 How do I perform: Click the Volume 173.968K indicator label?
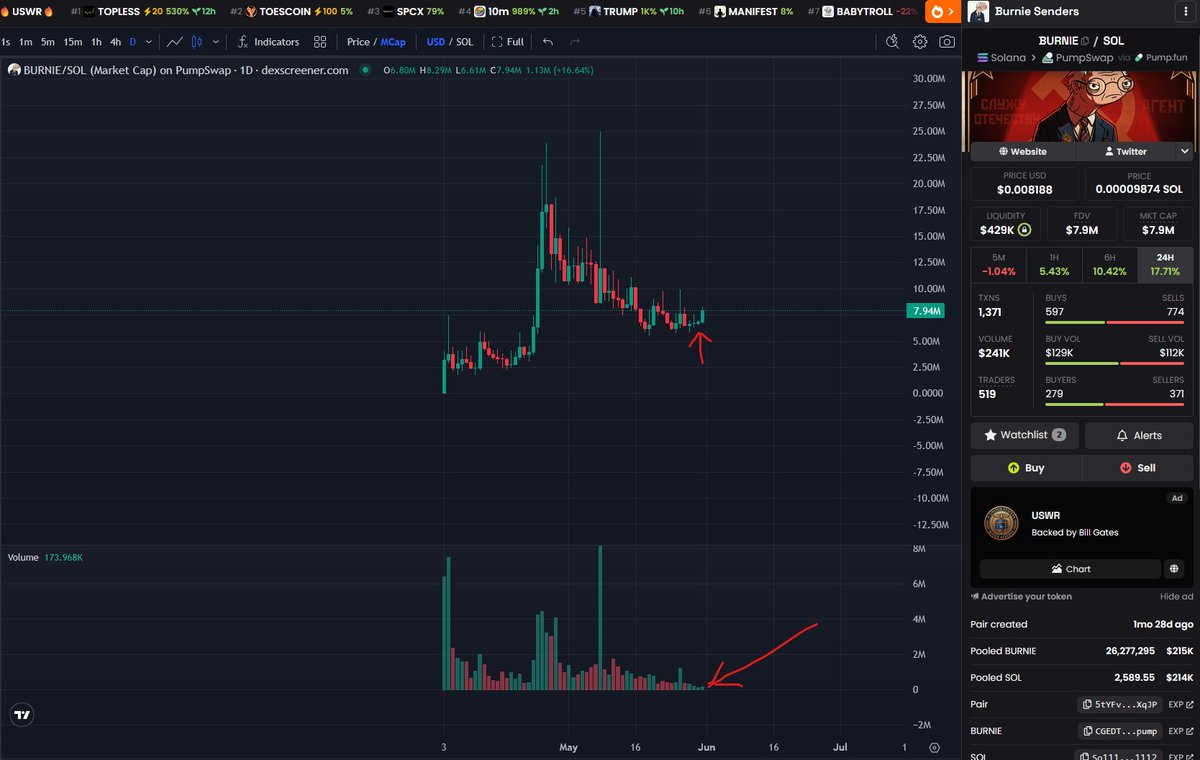pos(45,557)
